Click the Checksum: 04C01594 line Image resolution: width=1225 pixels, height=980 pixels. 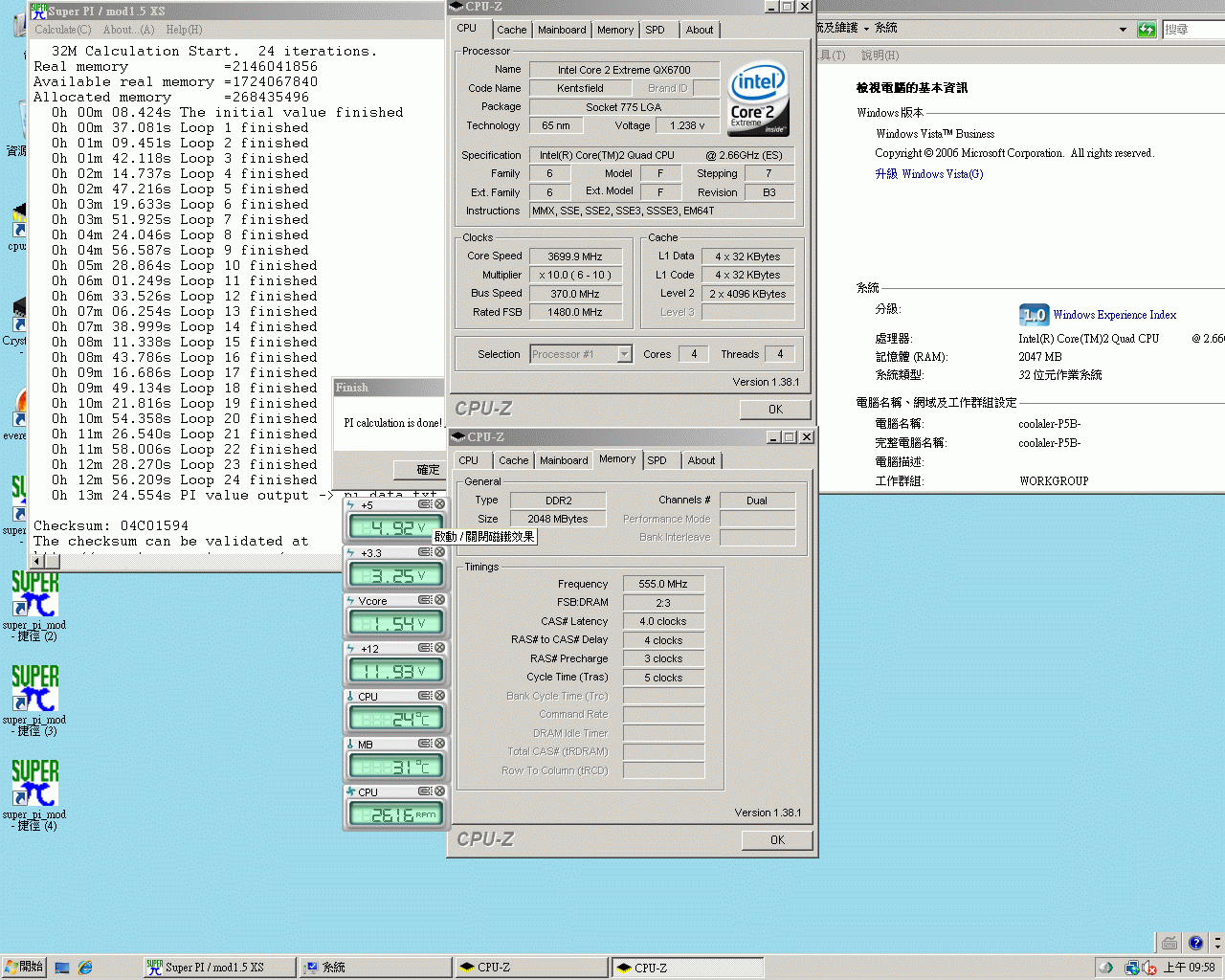point(111,525)
